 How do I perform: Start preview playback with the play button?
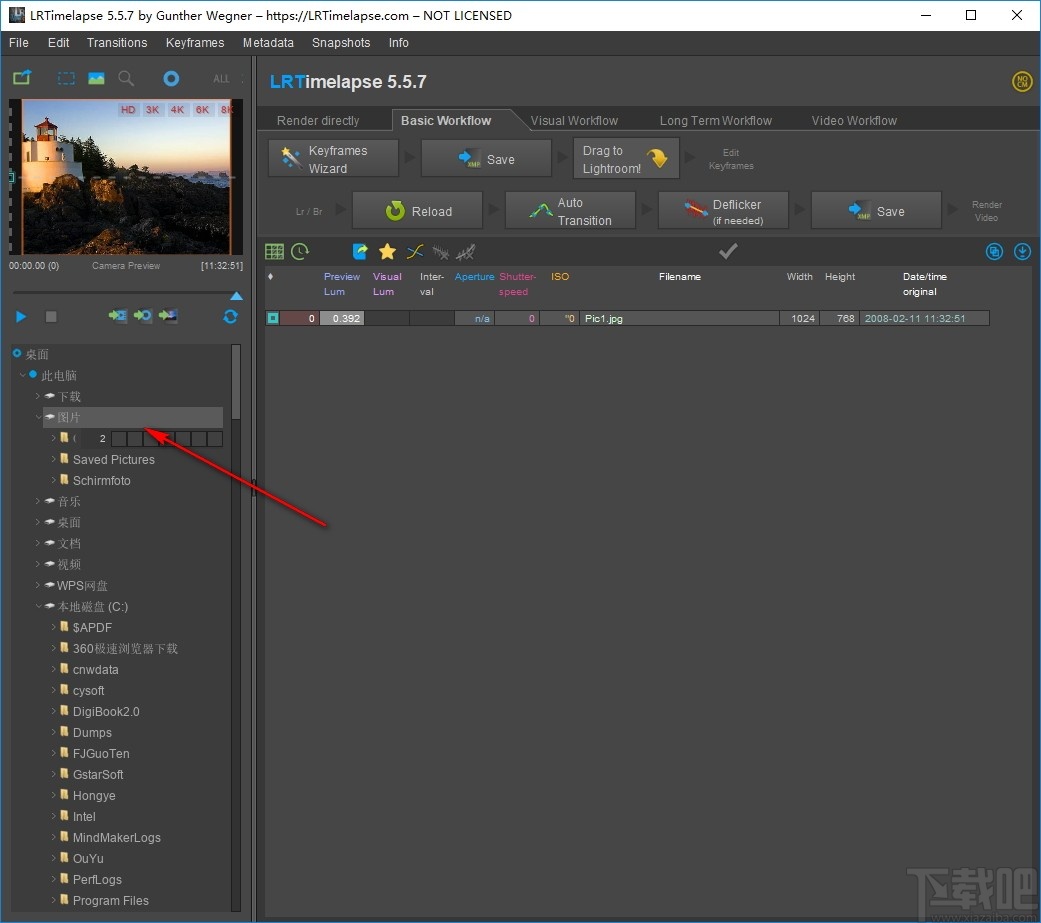coord(21,317)
